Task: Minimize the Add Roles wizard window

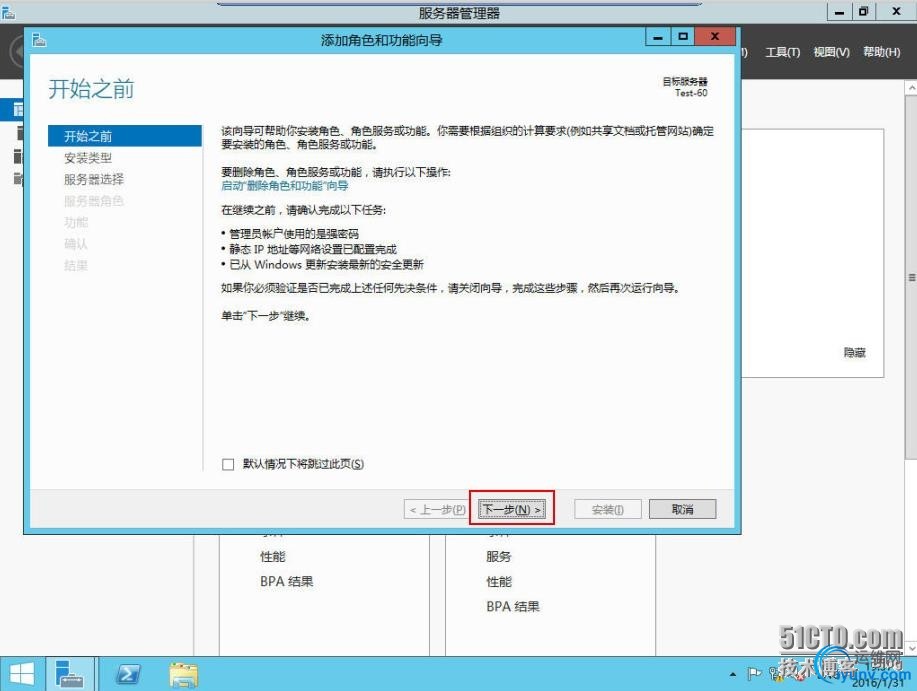Action: click(x=658, y=37)
